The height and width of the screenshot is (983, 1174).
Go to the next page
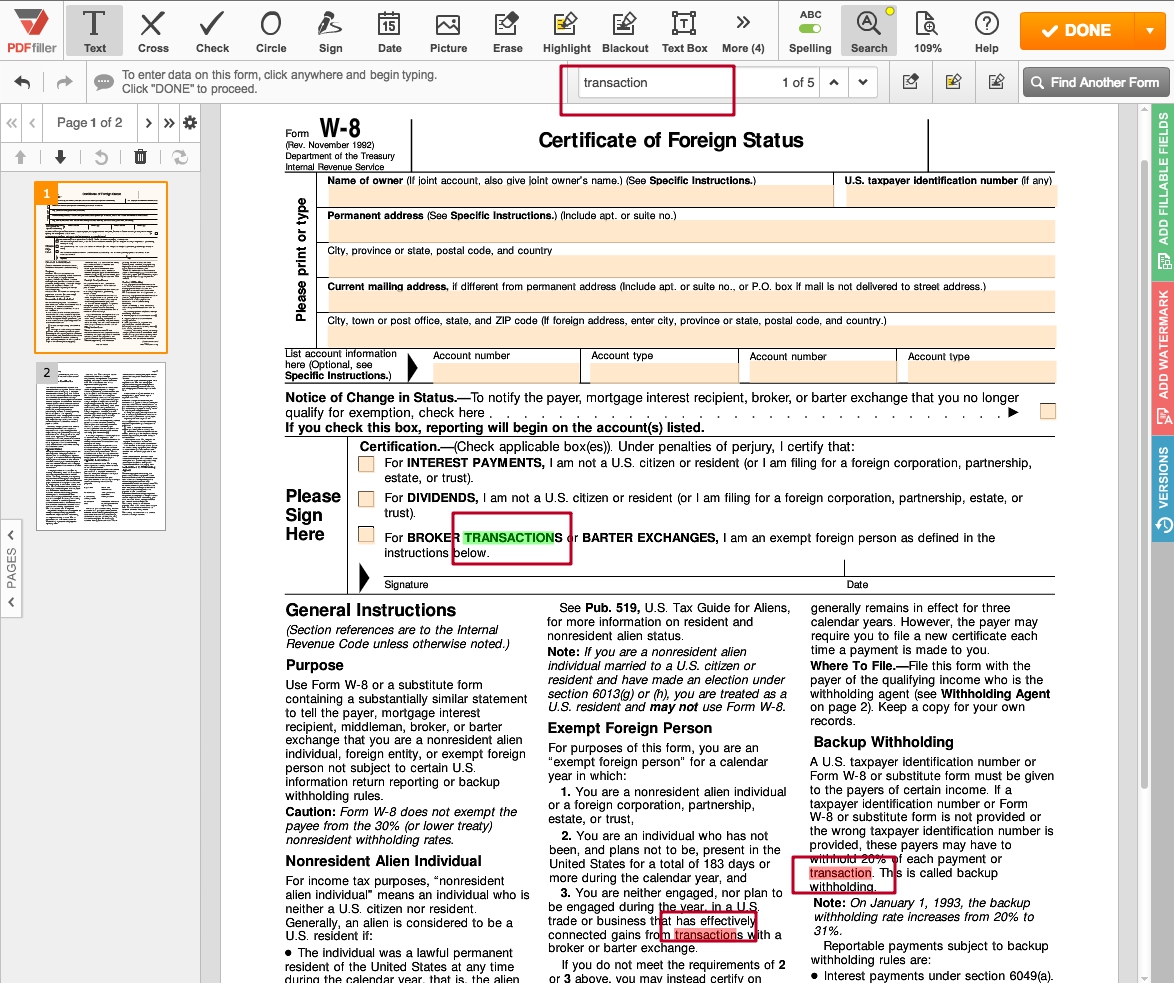click(148, 123)
